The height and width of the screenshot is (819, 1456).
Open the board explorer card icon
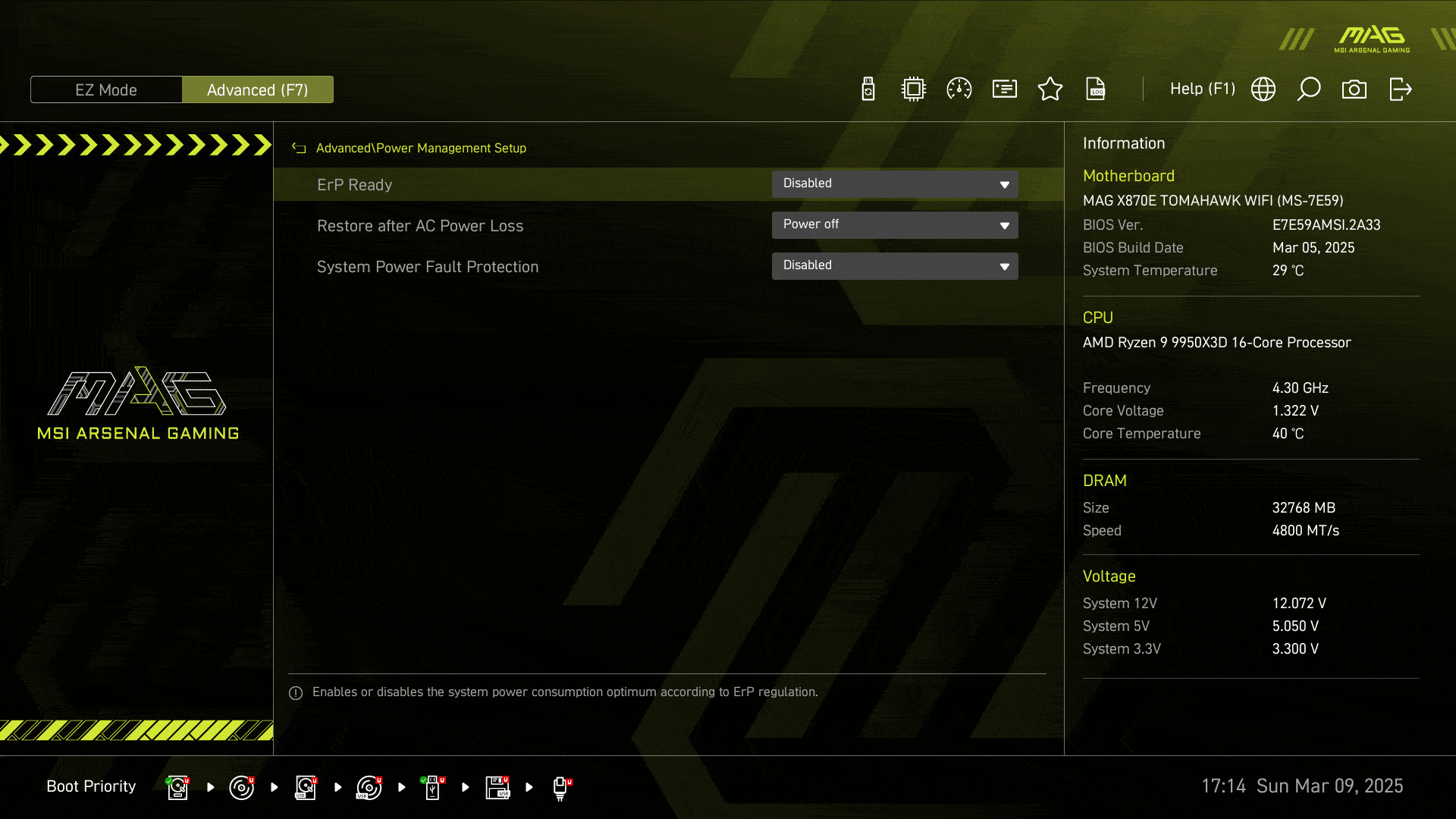(x=1005, y=89)
